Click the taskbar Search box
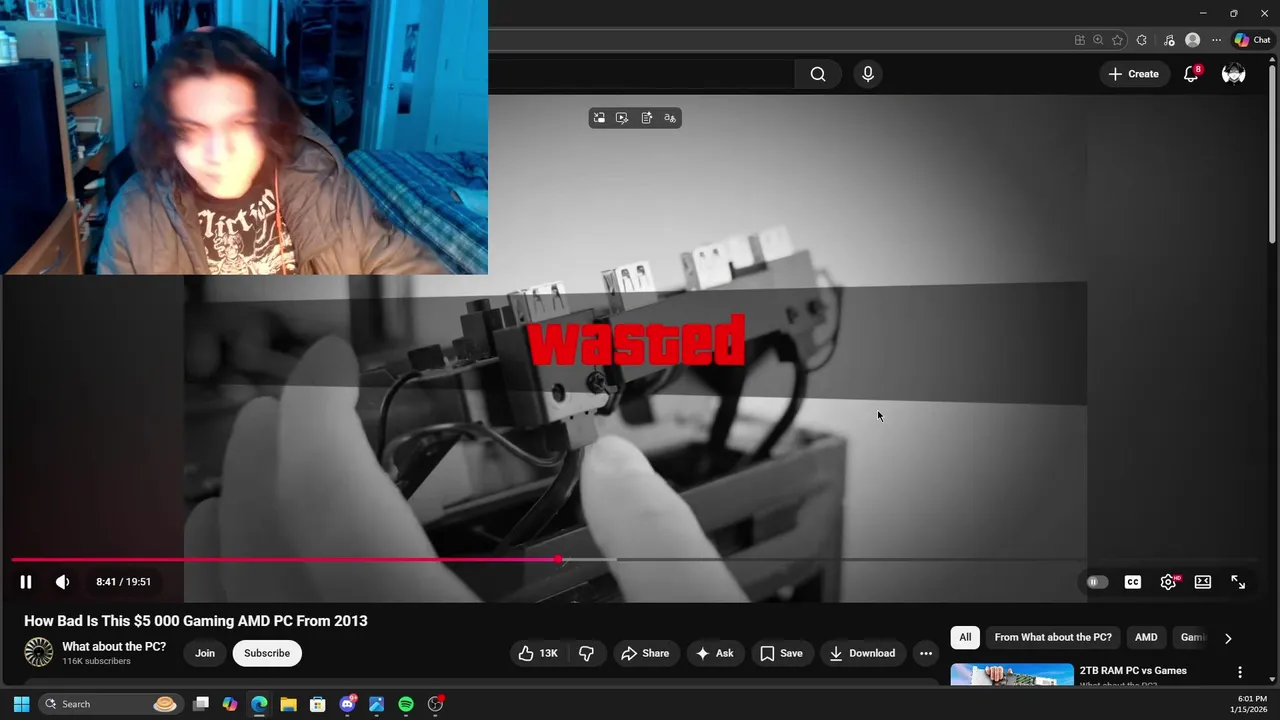The height and width of the screenshot is (720, 1280). [x=110, y=704]
